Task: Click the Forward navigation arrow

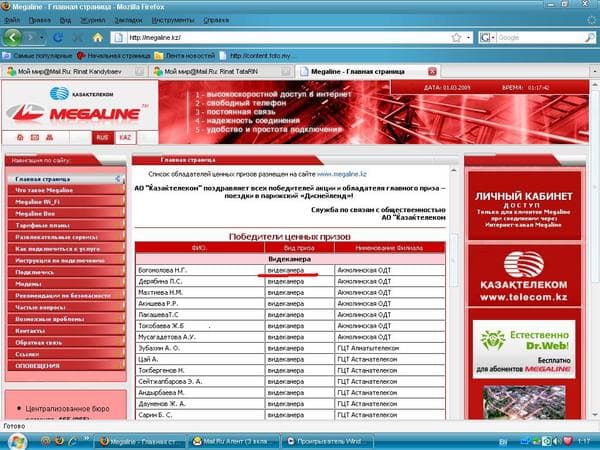Action: pos(29,38)
